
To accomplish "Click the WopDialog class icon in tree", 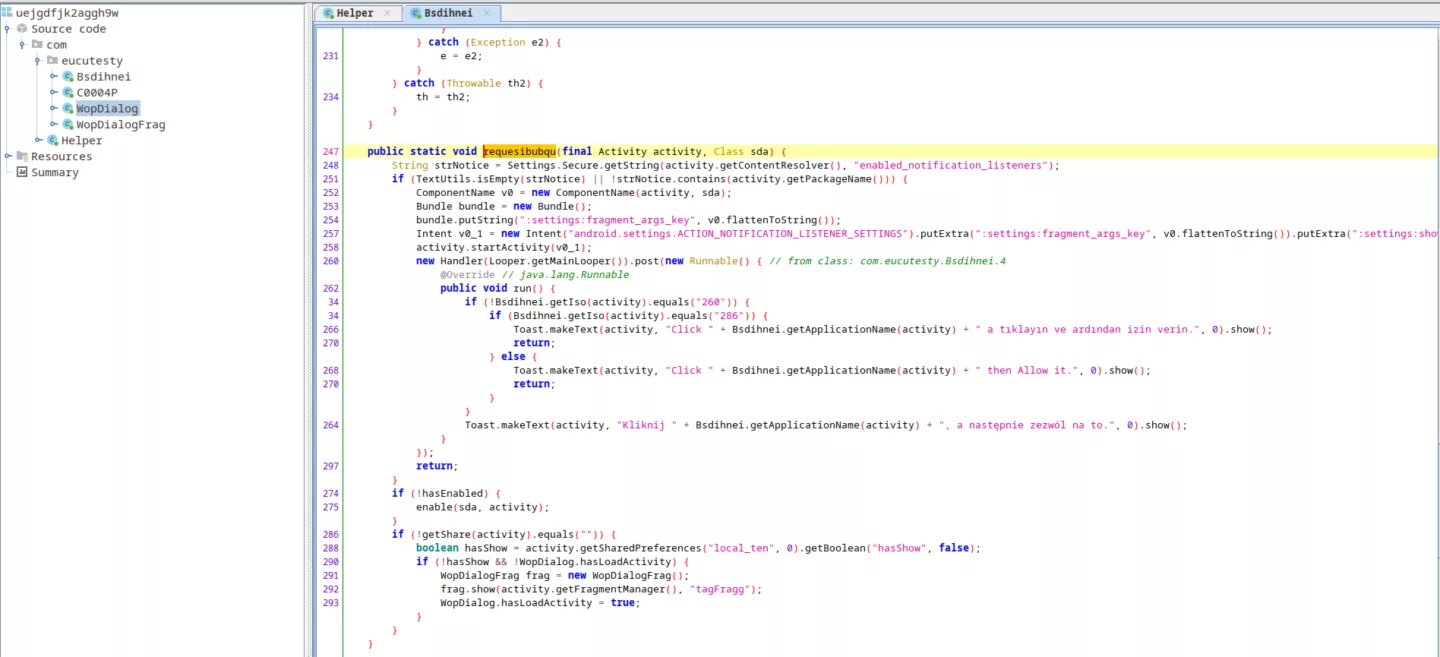I will [x=68, y=109].
